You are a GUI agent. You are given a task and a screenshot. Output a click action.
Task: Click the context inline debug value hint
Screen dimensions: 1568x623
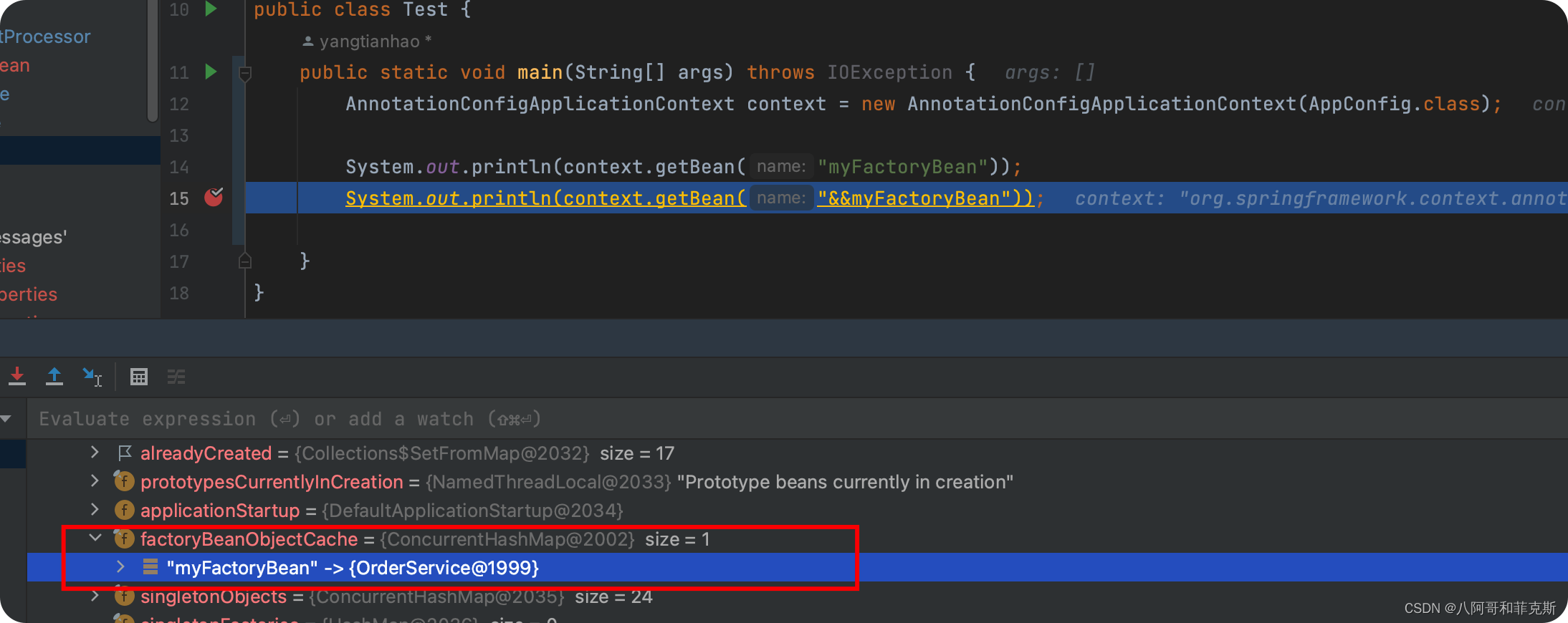[x=1321, y=198]
